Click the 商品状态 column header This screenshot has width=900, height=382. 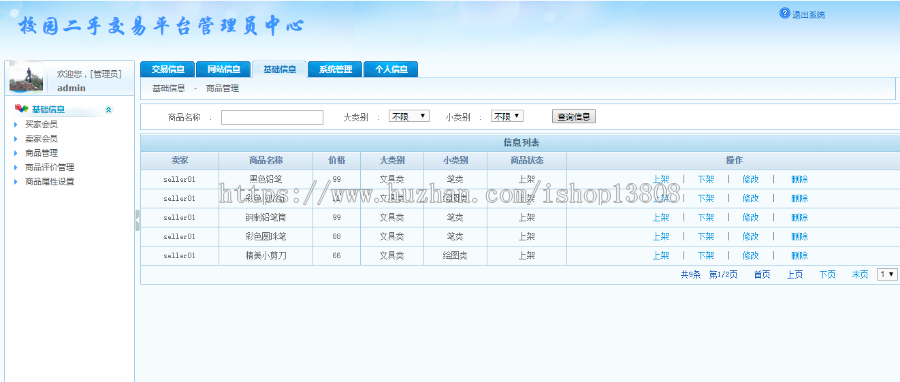click(527, 161)
